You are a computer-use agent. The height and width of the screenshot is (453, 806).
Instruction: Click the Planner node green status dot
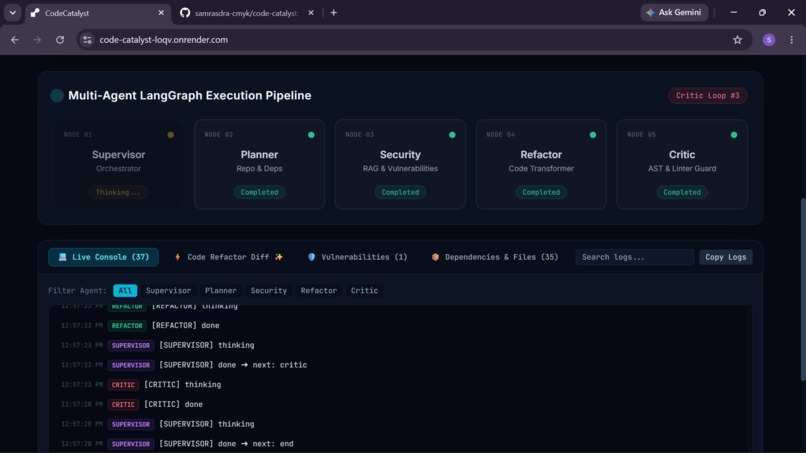(311, 135)
